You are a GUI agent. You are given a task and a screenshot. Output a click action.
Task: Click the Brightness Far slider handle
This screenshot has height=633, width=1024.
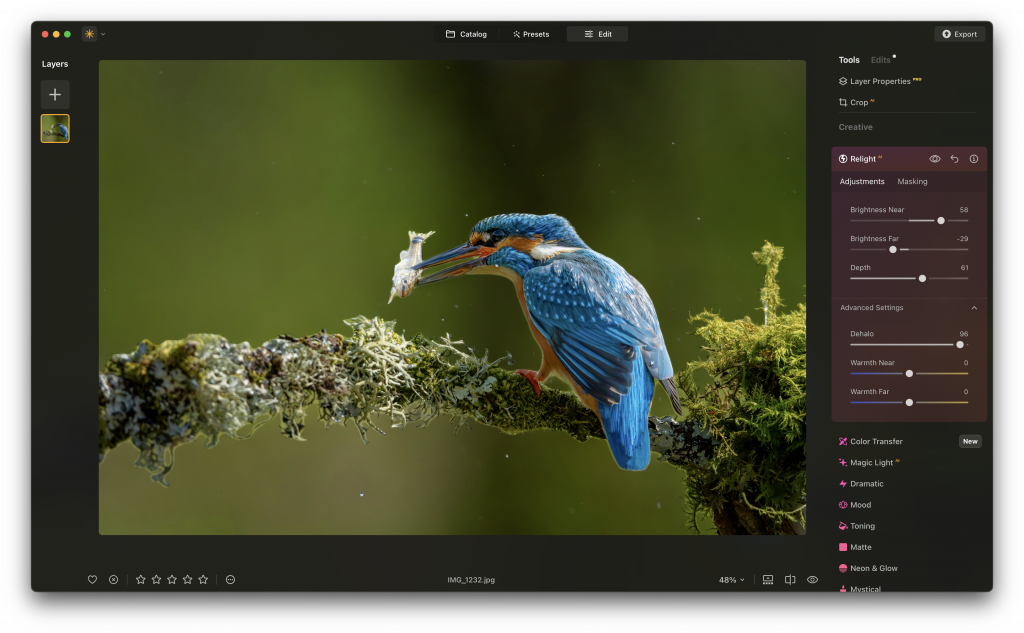893,250
